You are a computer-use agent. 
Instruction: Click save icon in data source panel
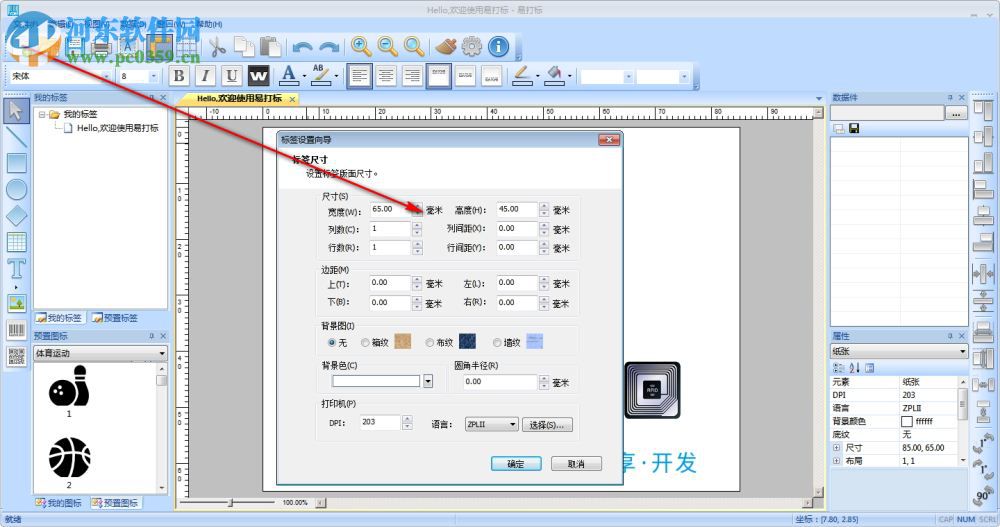[x=854, y=128]
